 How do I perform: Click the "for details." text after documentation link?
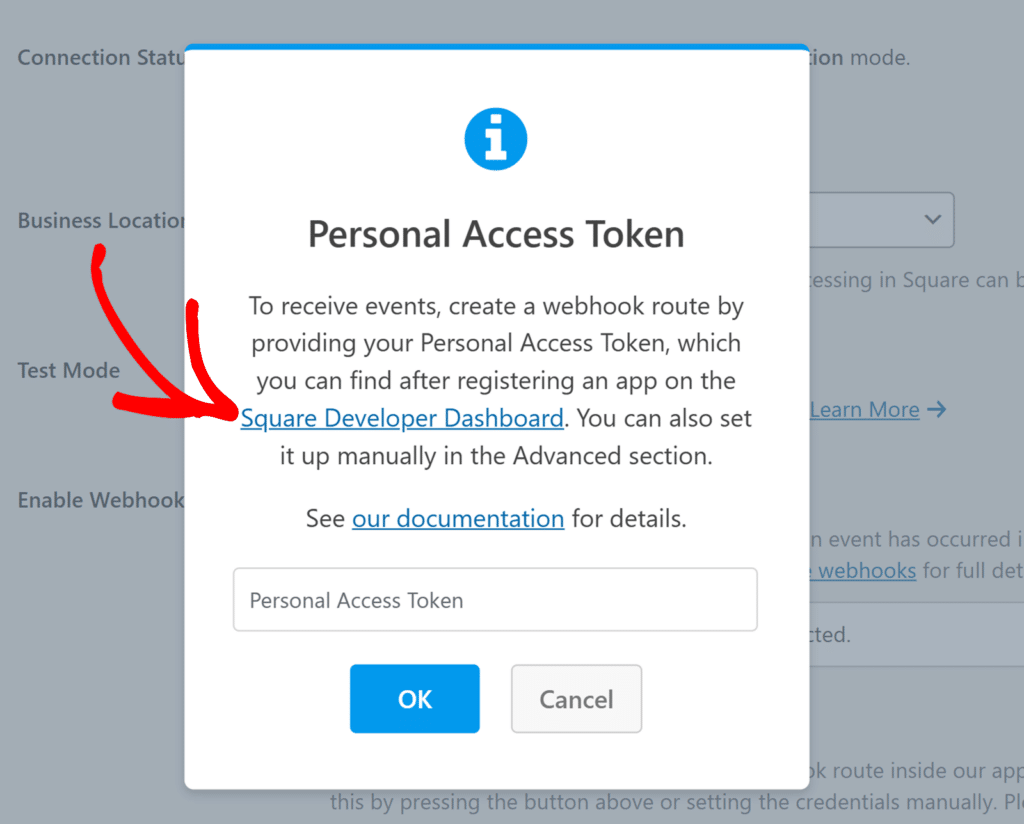[x=629, y=518]
